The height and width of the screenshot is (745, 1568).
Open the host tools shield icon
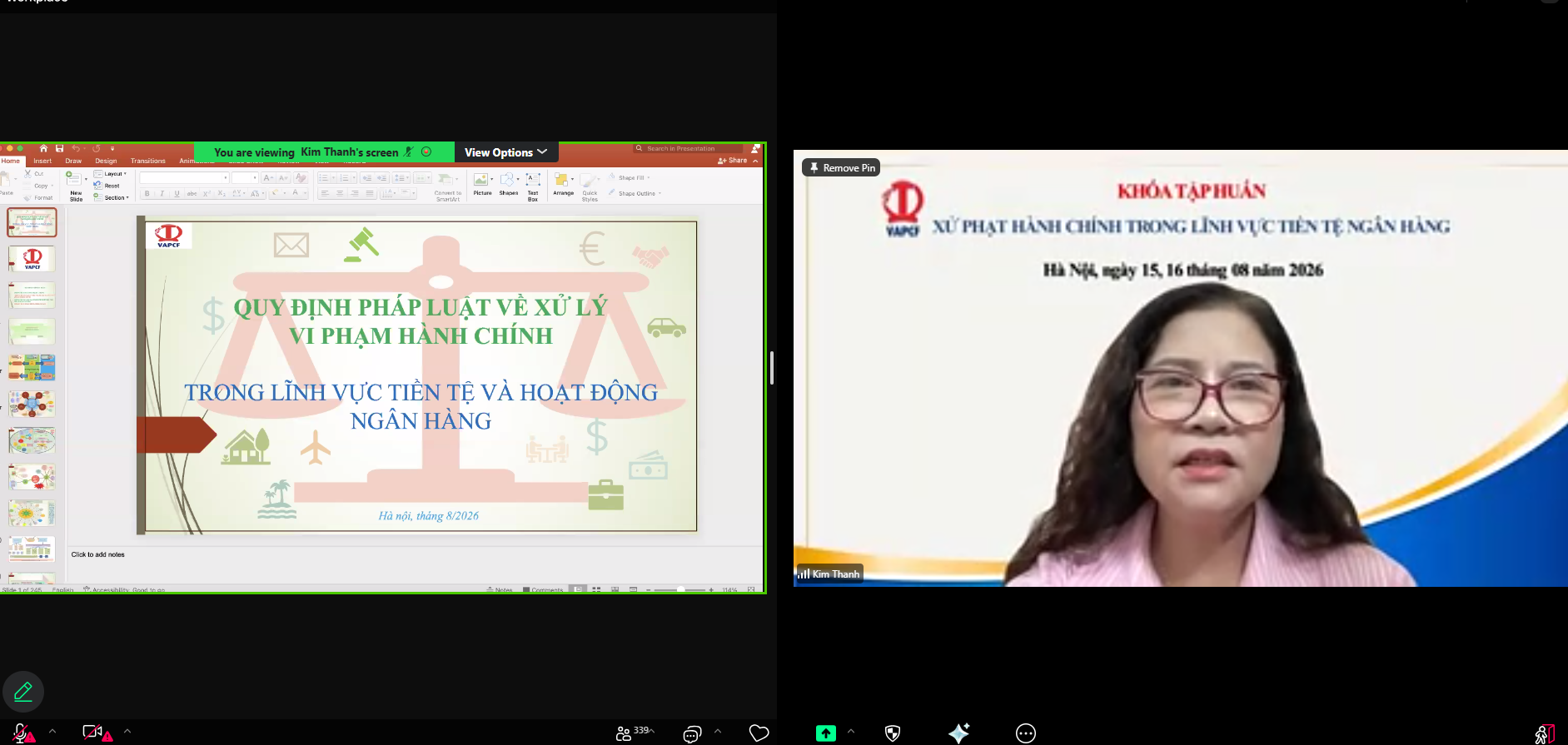(x=893, y=733)
